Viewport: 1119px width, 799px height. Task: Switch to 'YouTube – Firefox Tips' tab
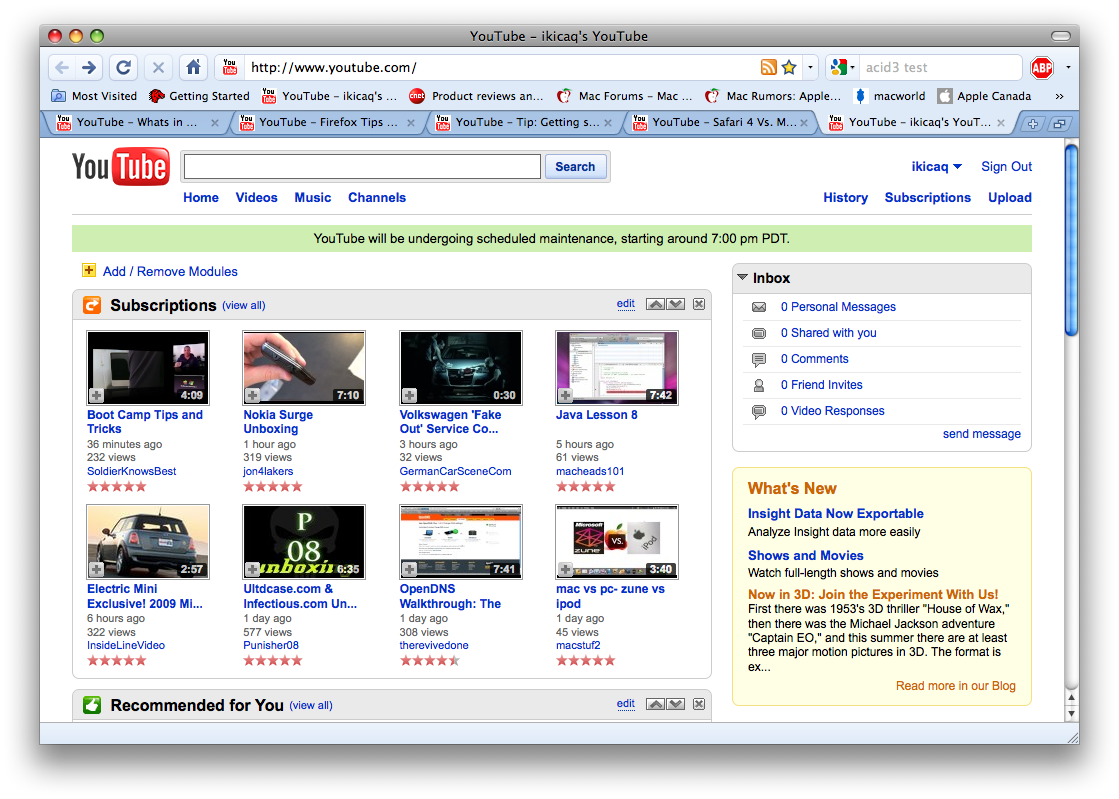click(328, 122)
